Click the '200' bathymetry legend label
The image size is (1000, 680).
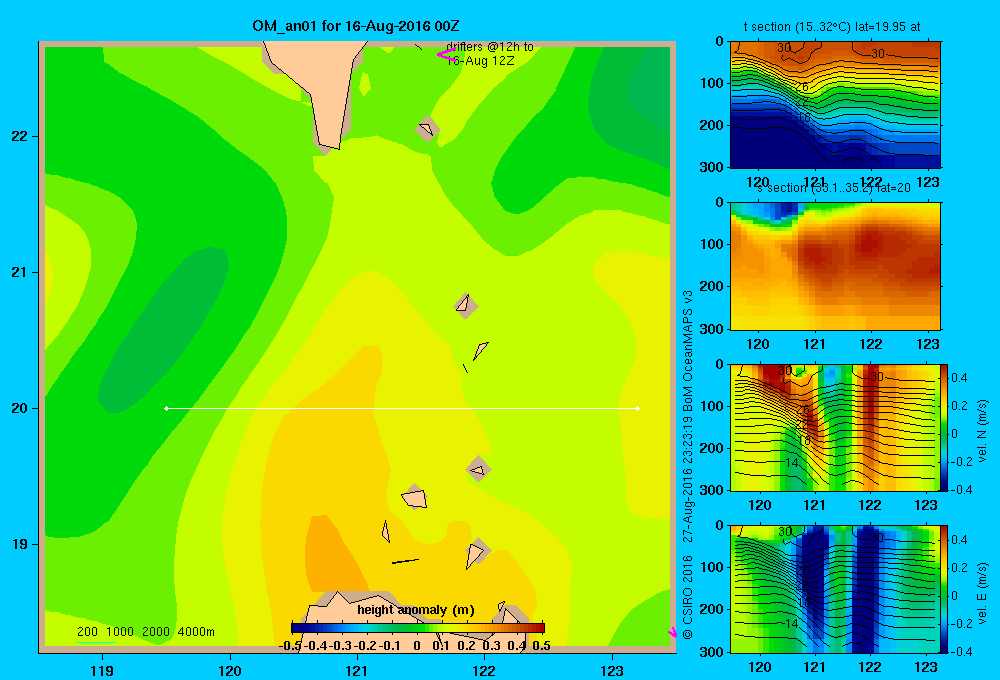(x=87, y=632)
